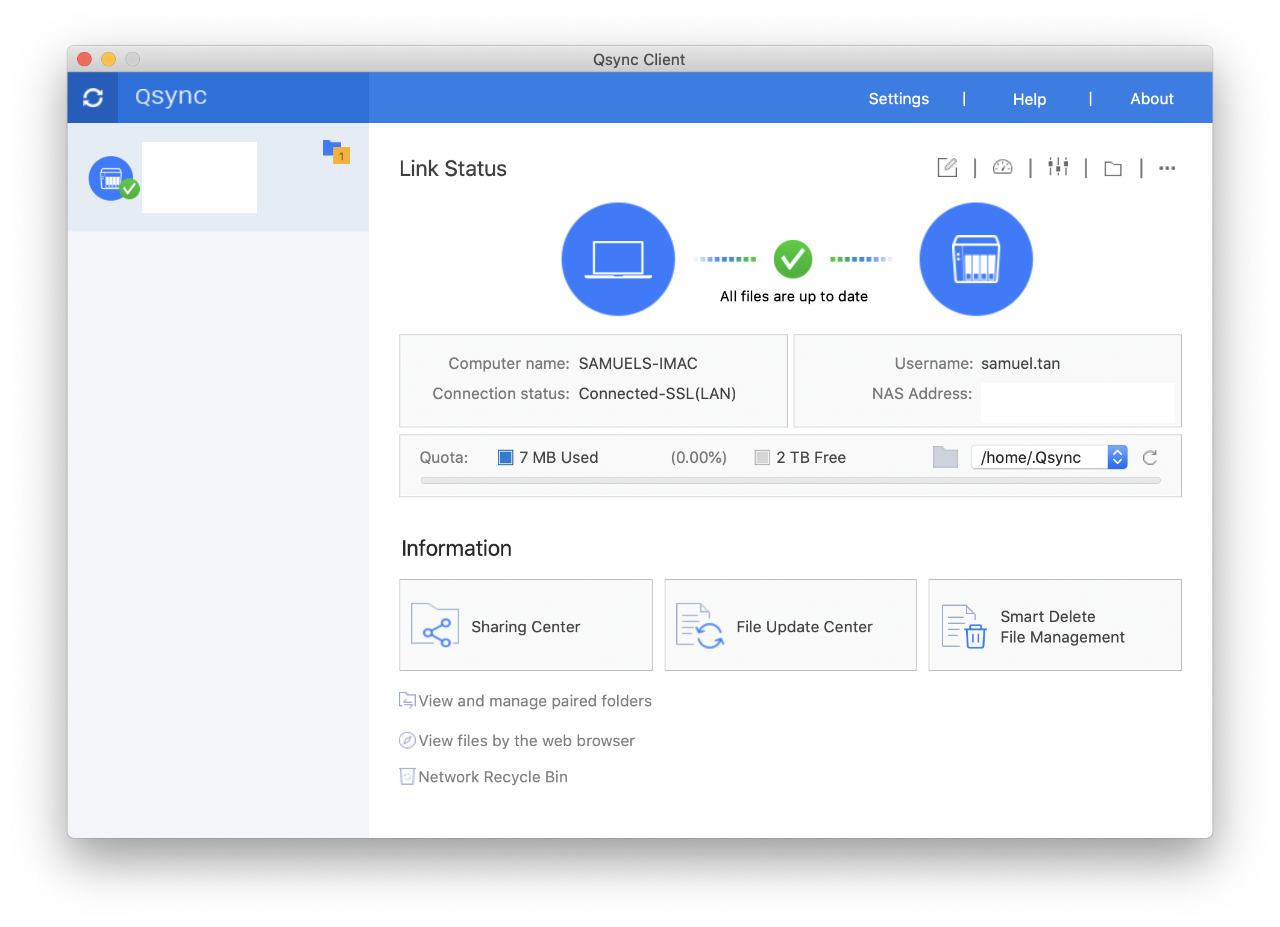Select the paired NAS device icon in sidebar
Screen dimensions: 1280x927
tap(112, 179)
